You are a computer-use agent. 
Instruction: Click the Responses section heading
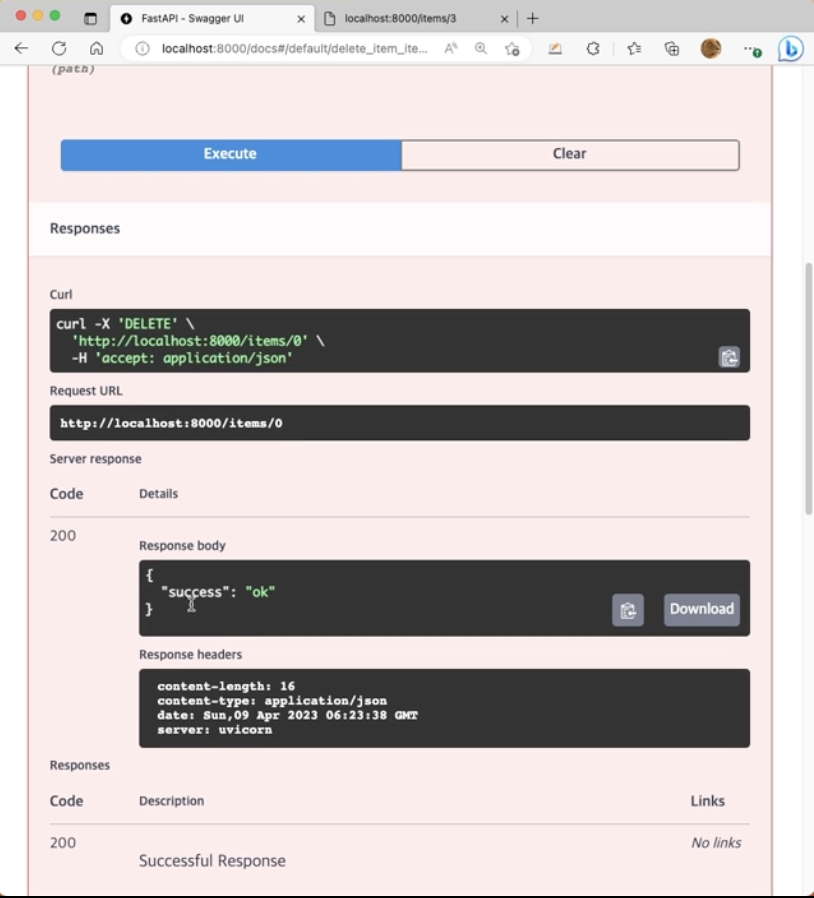(x=85, y=228)
